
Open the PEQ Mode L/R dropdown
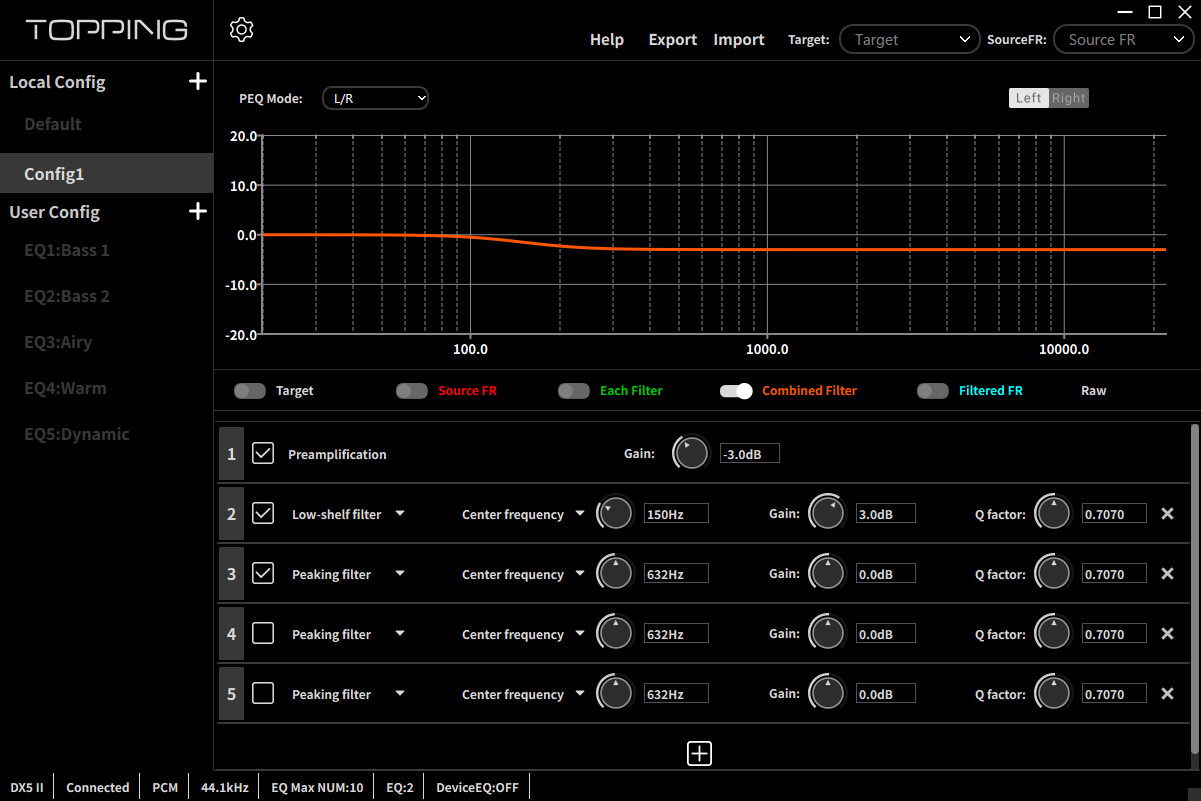point(375,98)
